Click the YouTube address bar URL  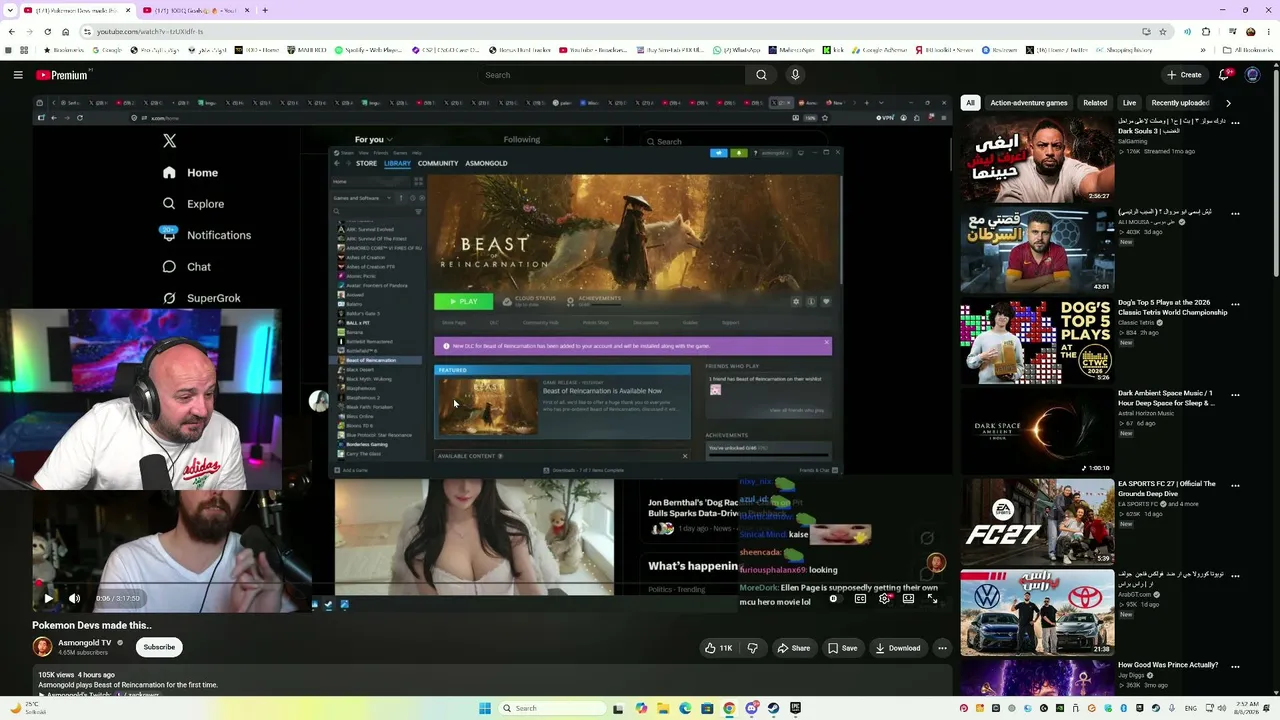(x=150, y=32)
